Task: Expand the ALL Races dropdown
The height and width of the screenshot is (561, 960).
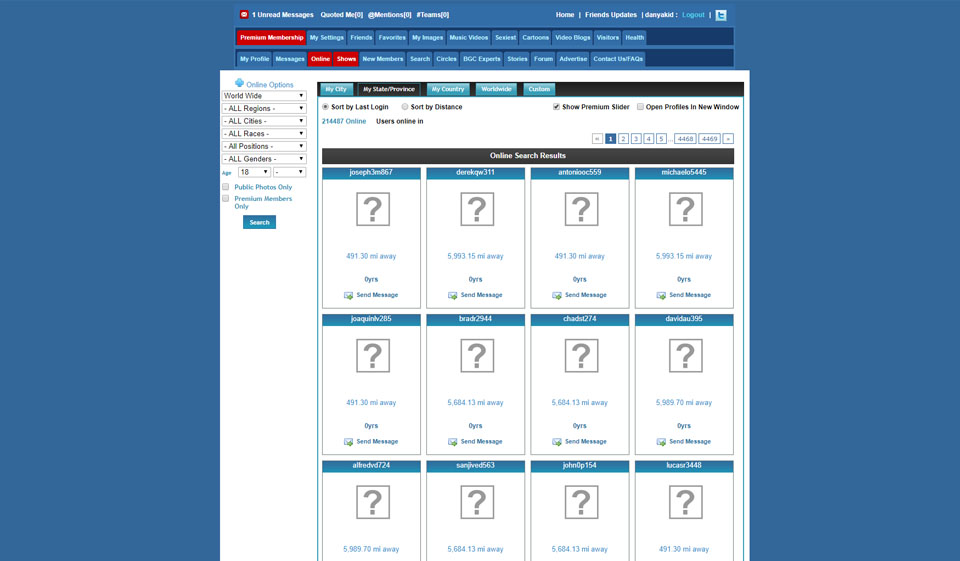Action: pyautogui.click(x=264, y=134)
